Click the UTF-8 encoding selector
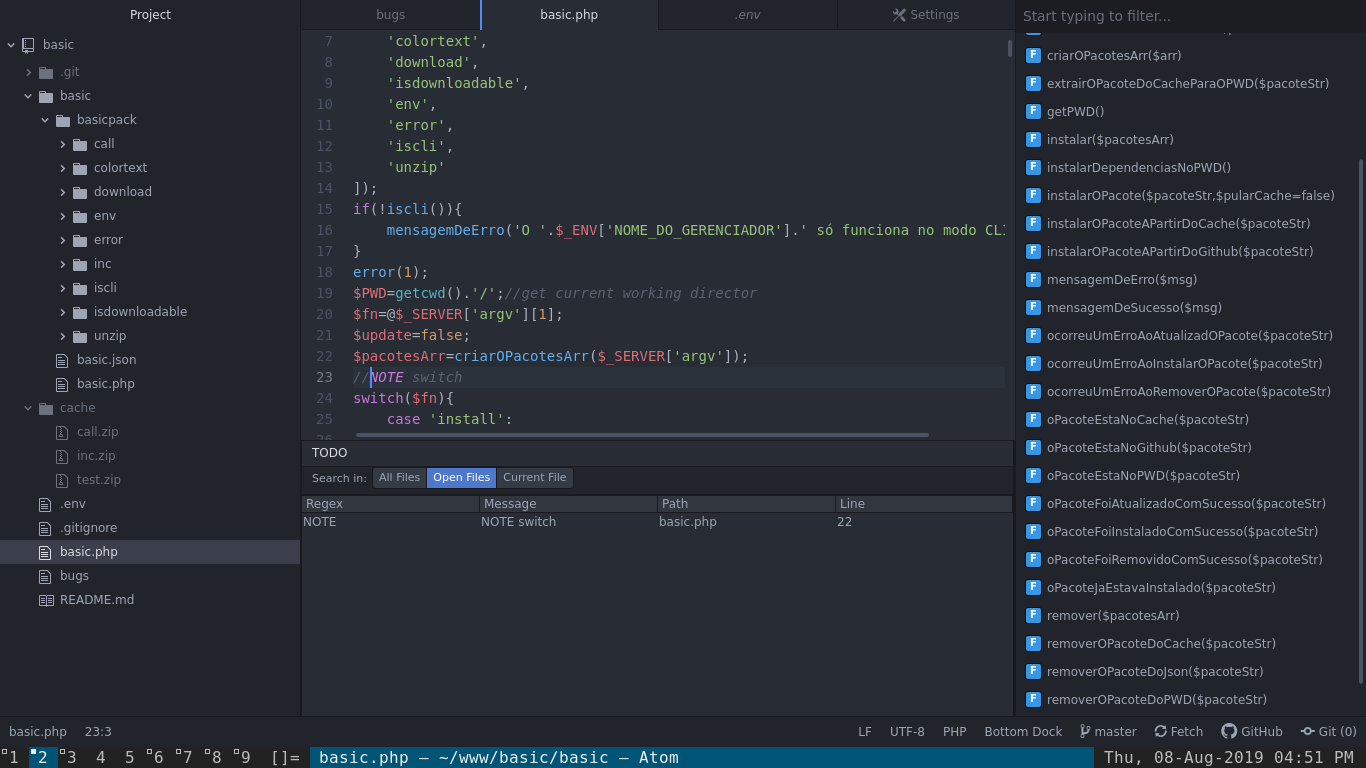Image resolution: width=1366 pixels, height=768 pixels. coord(907,732)
